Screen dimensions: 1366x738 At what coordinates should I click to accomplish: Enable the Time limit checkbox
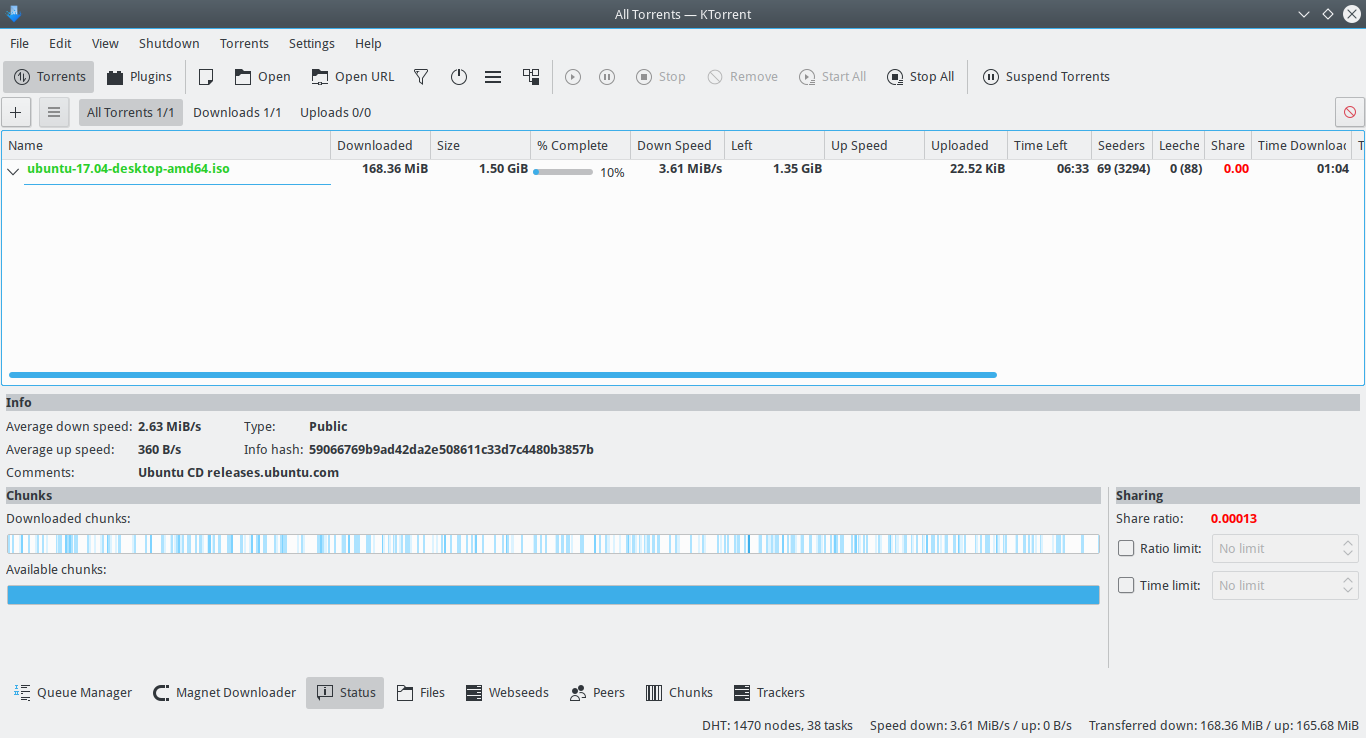(x=1126, y=585)
